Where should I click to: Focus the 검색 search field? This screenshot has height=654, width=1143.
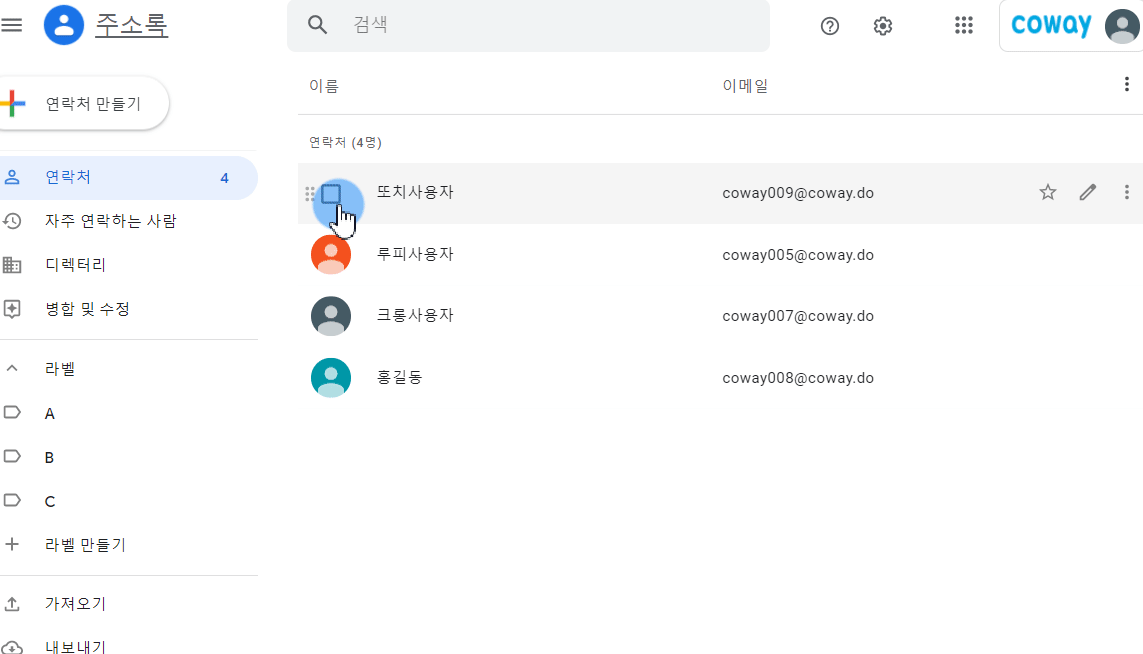(x=528, y=26)
